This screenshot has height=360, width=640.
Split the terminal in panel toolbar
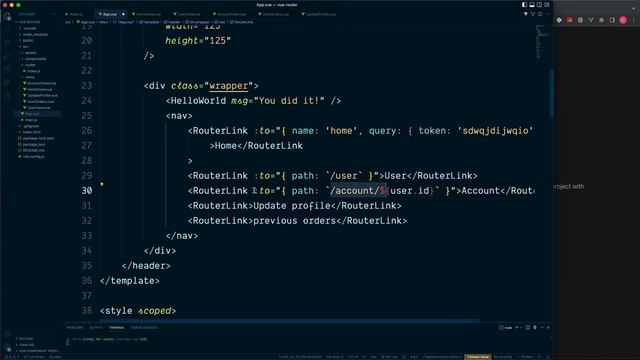(x=528, y=327)
